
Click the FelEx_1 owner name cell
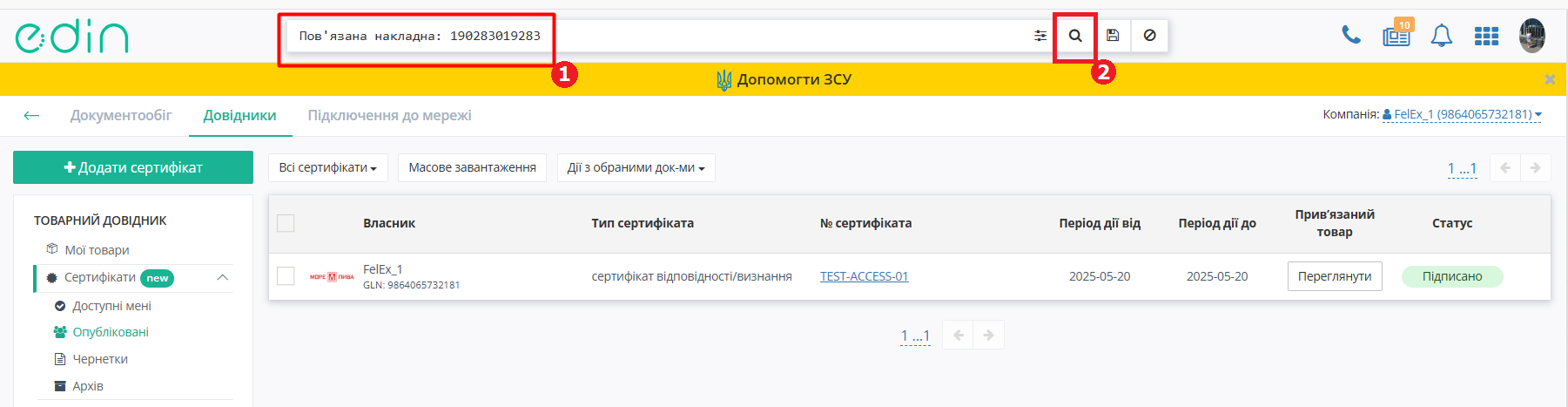click(x=383, y=269)
